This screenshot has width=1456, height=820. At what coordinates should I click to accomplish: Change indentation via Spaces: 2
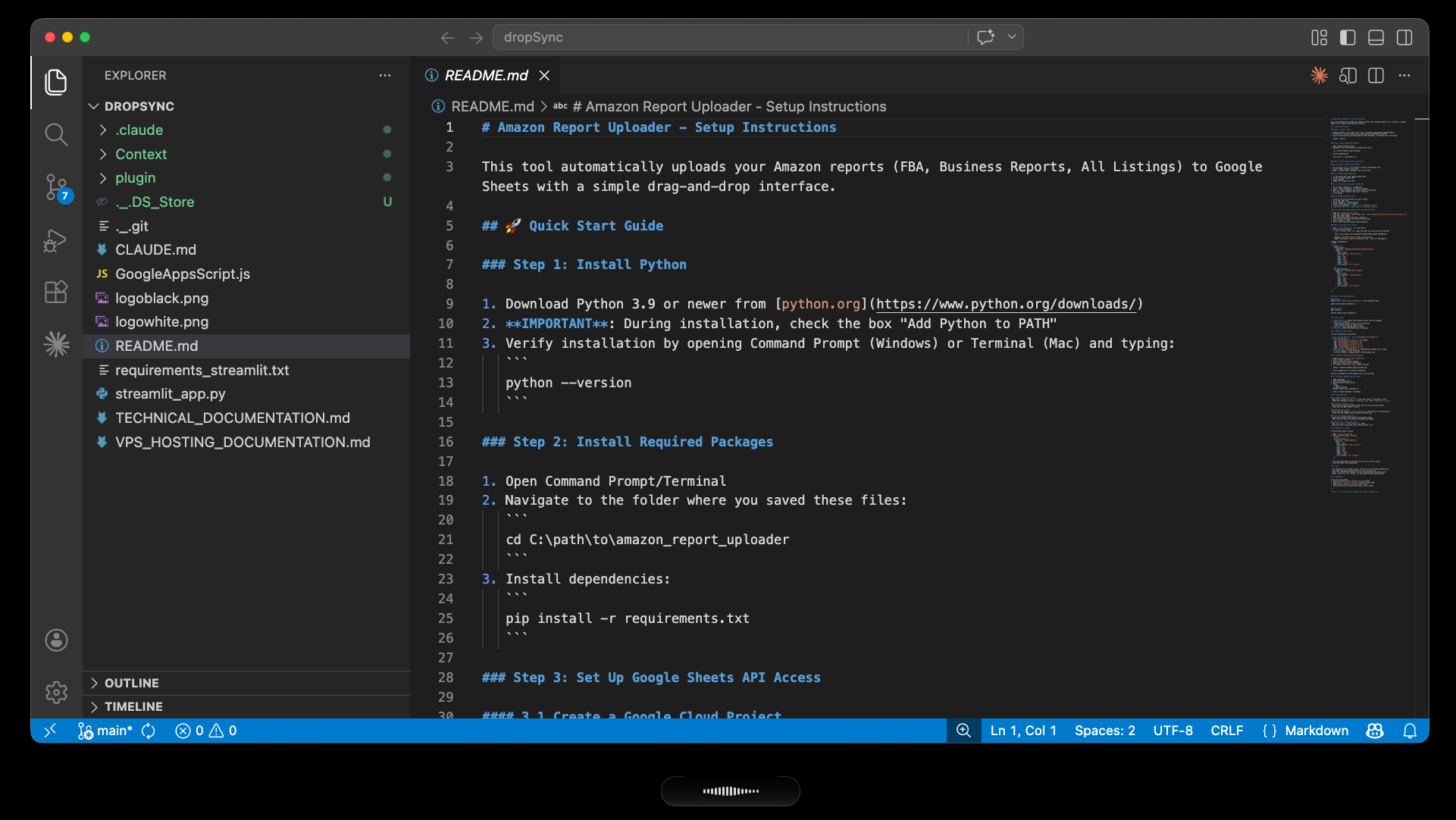(x=1104, y=731)
